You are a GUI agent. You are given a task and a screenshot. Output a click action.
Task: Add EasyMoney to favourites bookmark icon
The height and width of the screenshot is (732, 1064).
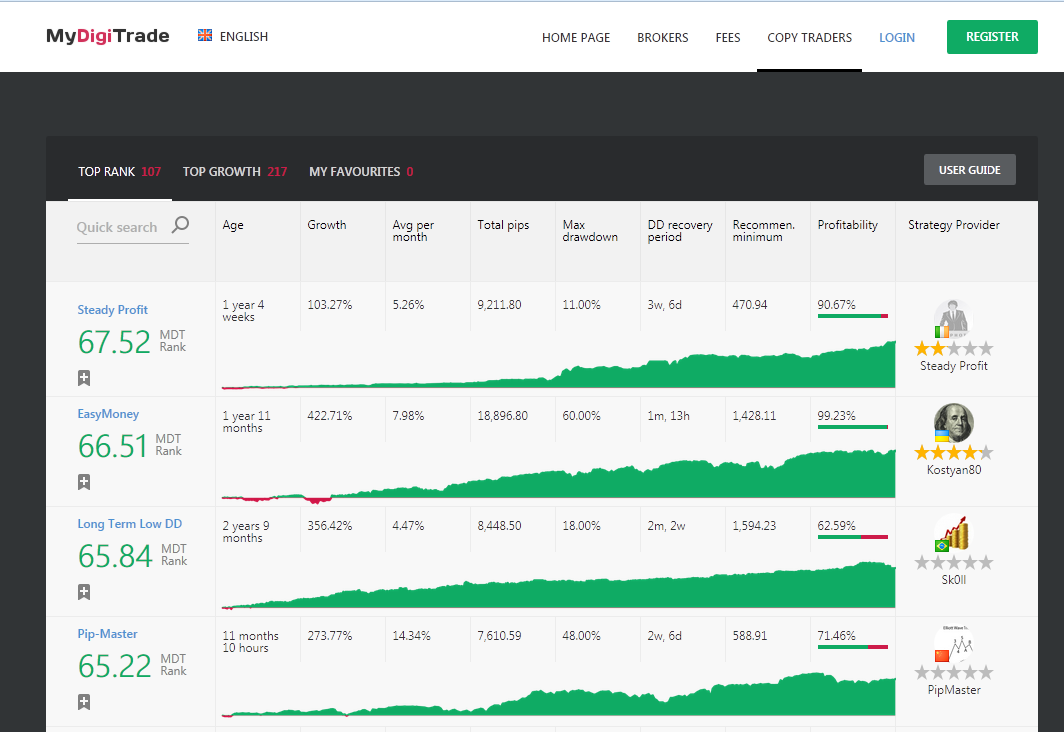(83, 482)
